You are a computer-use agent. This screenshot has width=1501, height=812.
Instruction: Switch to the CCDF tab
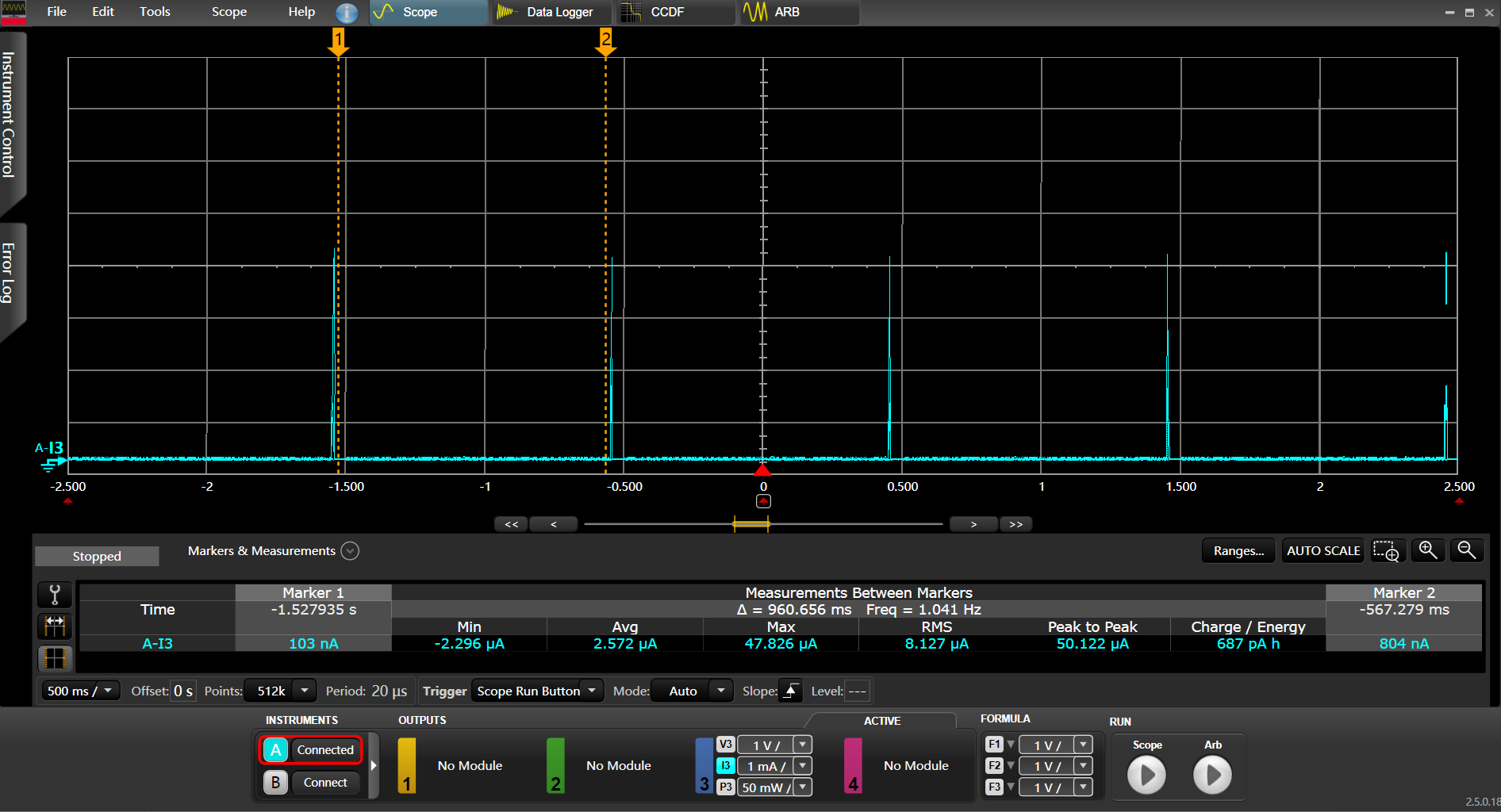676,12
